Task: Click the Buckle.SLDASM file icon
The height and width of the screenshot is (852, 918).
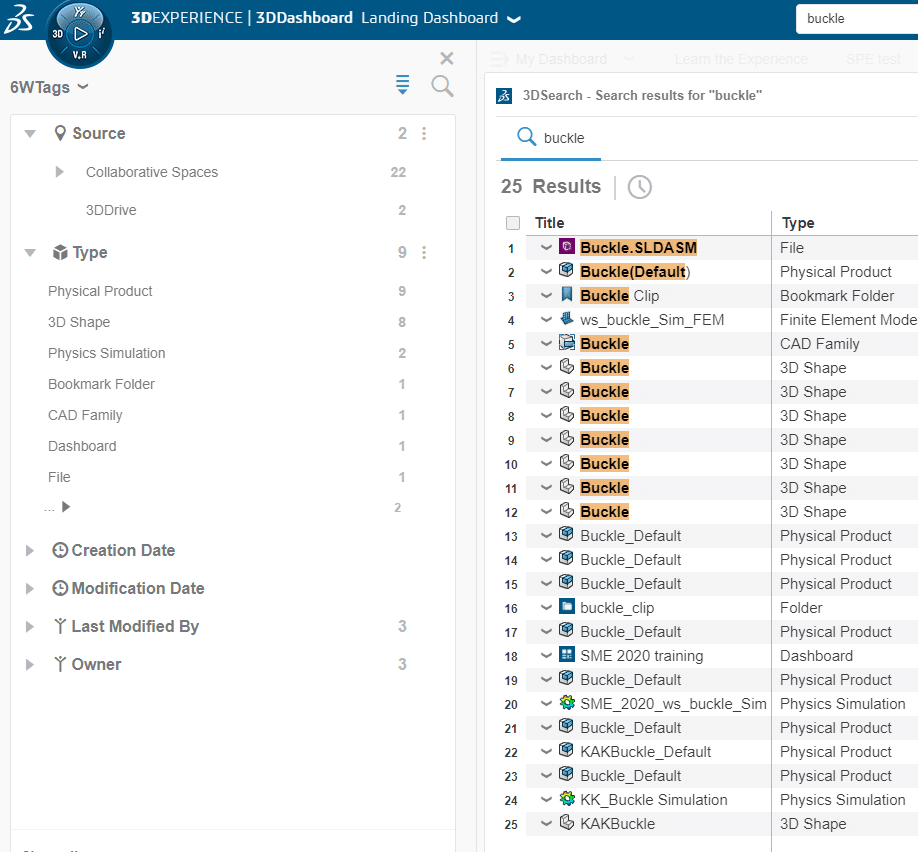Action: click(x=566, y=247)
